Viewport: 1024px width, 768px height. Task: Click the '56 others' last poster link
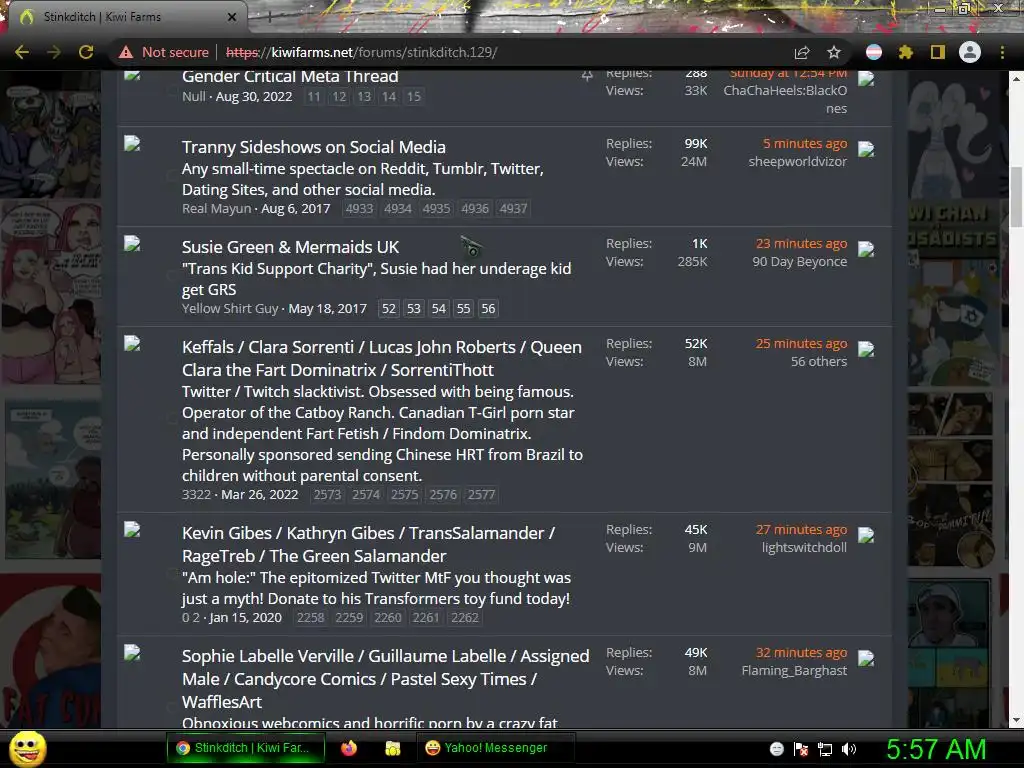tap(819, 361)
